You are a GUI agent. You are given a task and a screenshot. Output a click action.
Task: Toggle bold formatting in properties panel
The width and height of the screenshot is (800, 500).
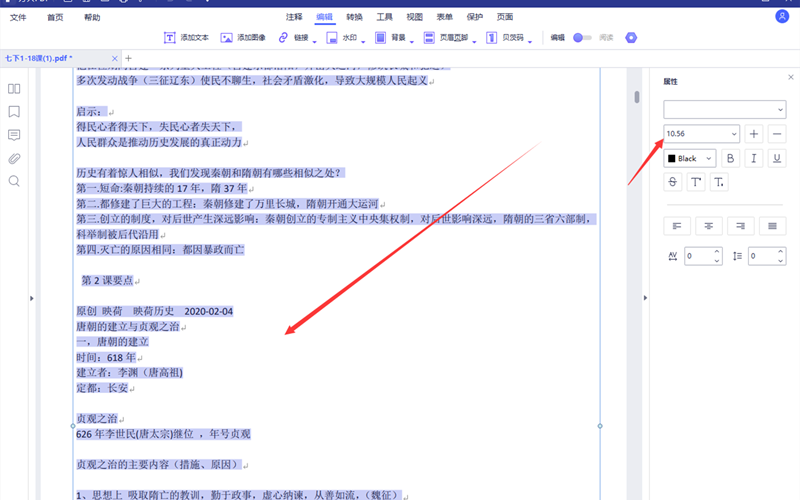730,158
